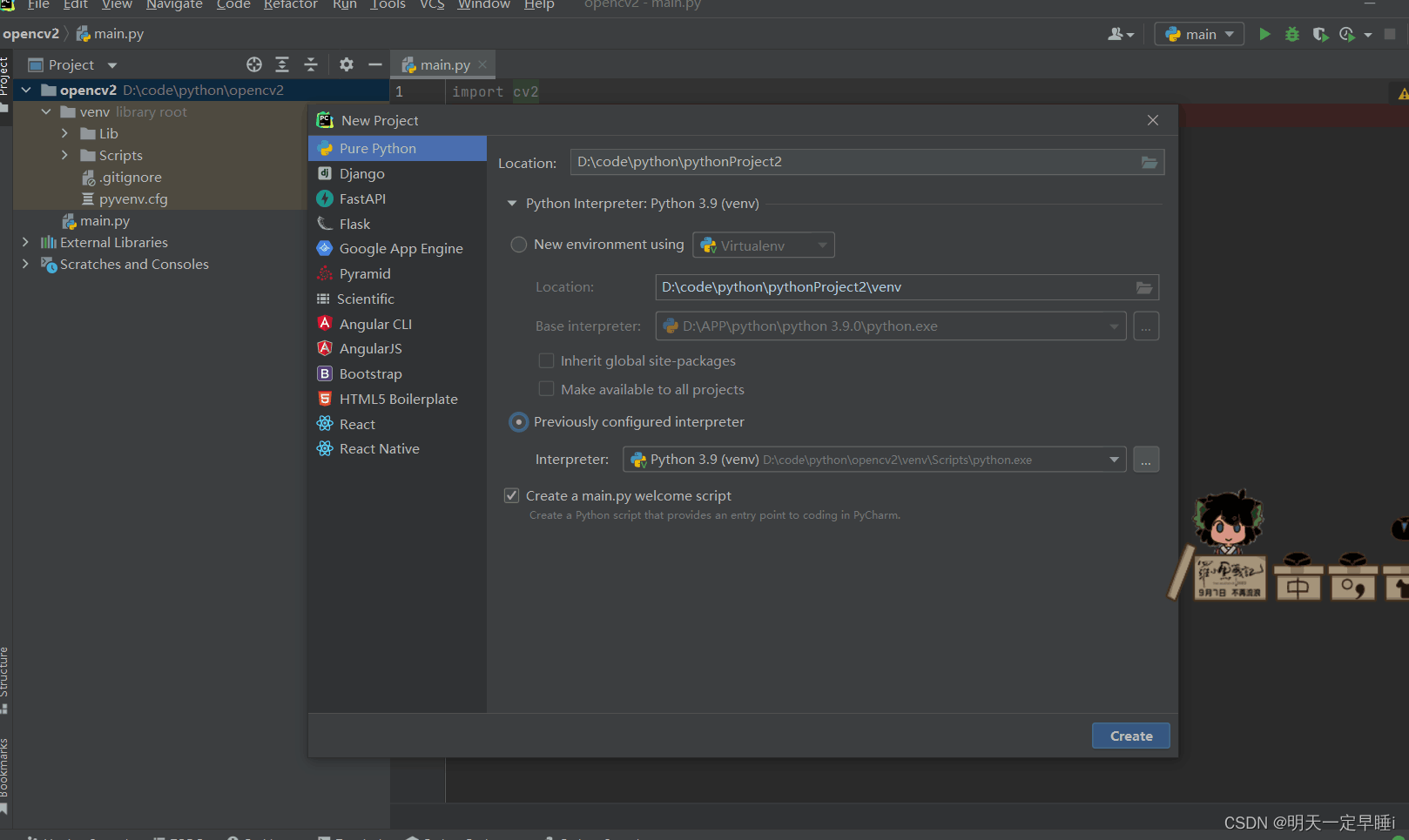Click opencv2 breadcrumb in navigation bar
1409x840 pixels.
point(31,34)
